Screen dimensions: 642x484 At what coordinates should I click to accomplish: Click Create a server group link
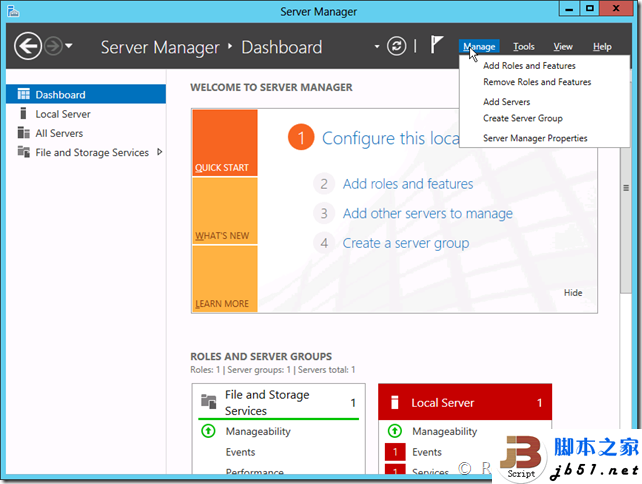405,243
